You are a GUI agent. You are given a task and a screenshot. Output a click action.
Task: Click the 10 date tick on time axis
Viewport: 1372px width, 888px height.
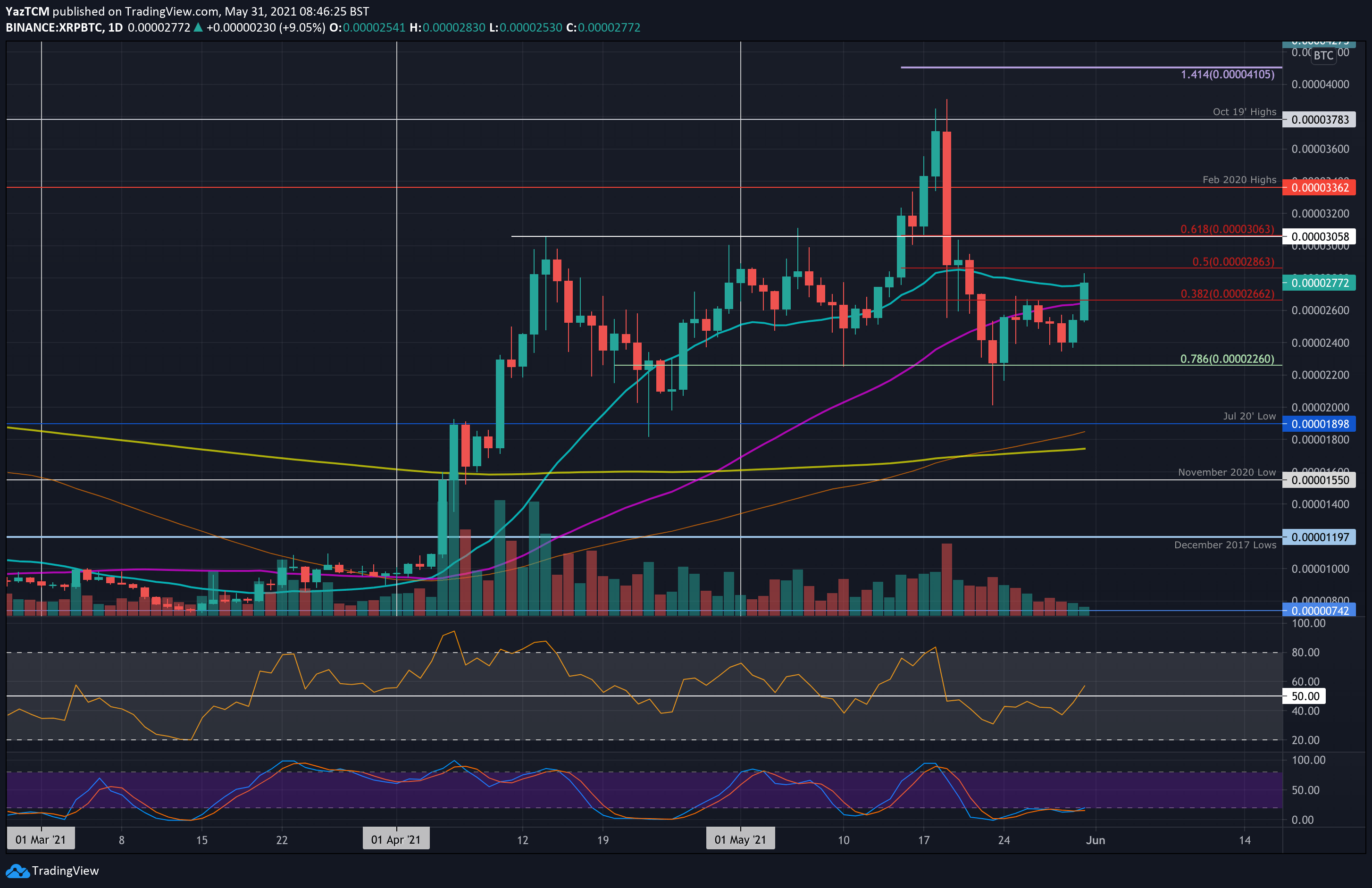coord(844,840)
